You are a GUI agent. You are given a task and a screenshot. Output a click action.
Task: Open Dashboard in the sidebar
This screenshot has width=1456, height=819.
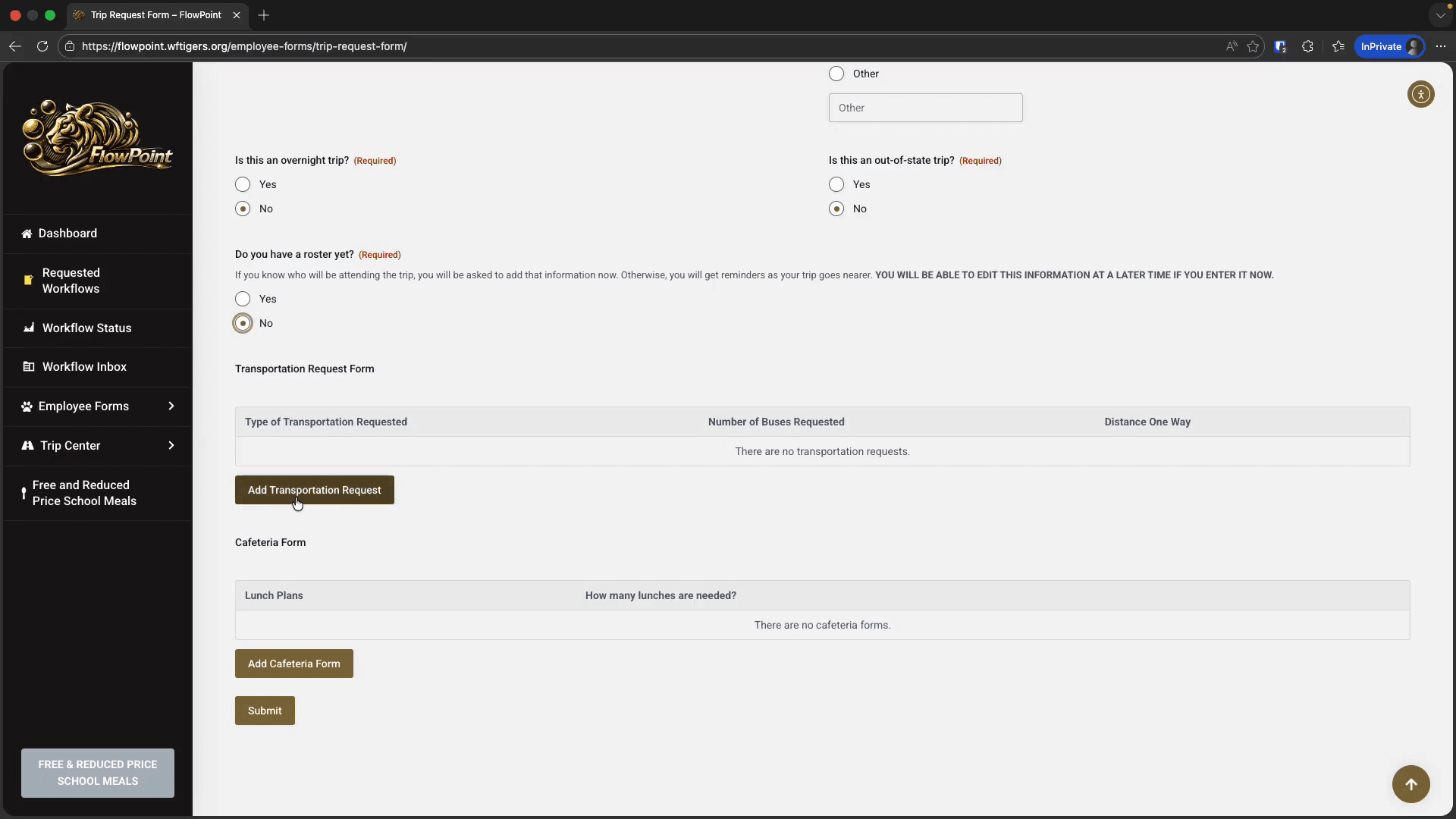point(97,234)
